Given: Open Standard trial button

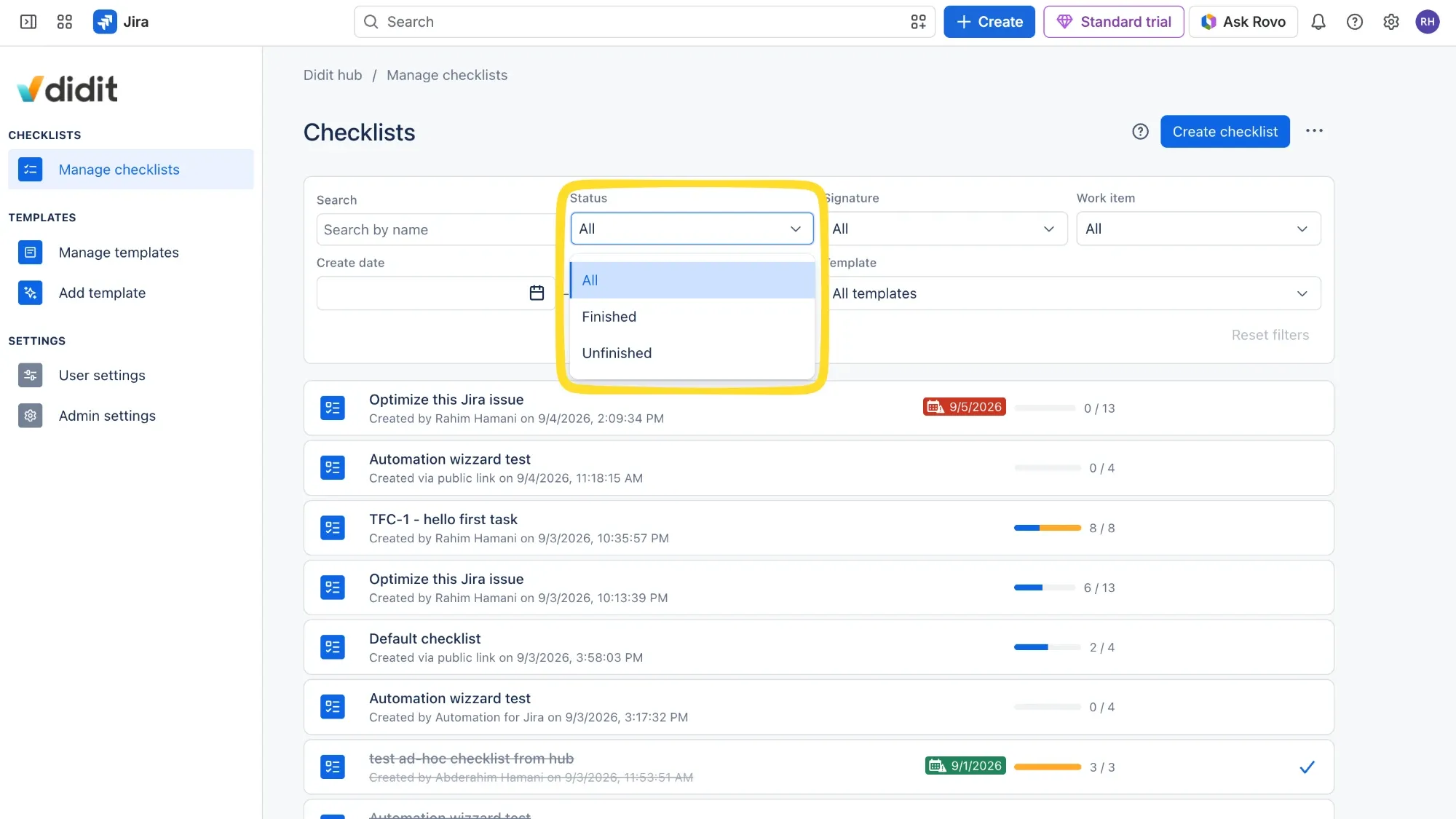Looking at the screenshot, I should click(x=1113, y=22).
